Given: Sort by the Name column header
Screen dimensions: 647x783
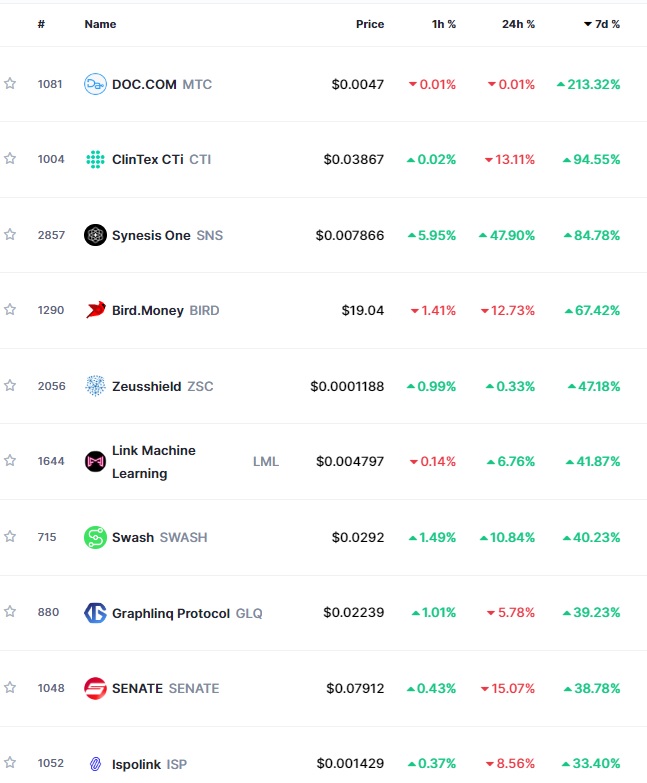Looking at the screenshot, I should click(100, 24).
